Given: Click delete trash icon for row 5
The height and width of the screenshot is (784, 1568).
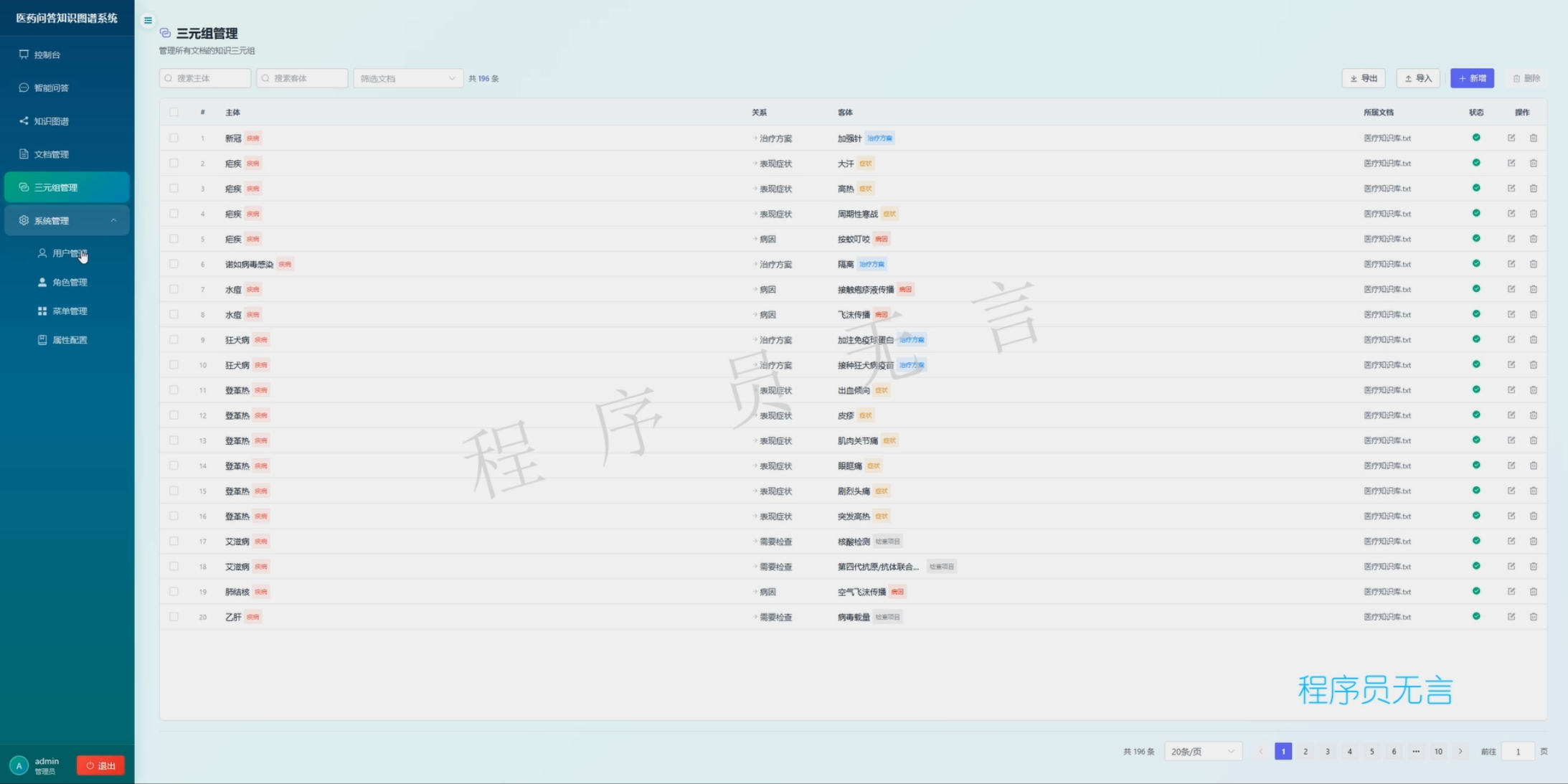Looking at the screenshot, I should pyautogui.click(x=1533, y=239).
